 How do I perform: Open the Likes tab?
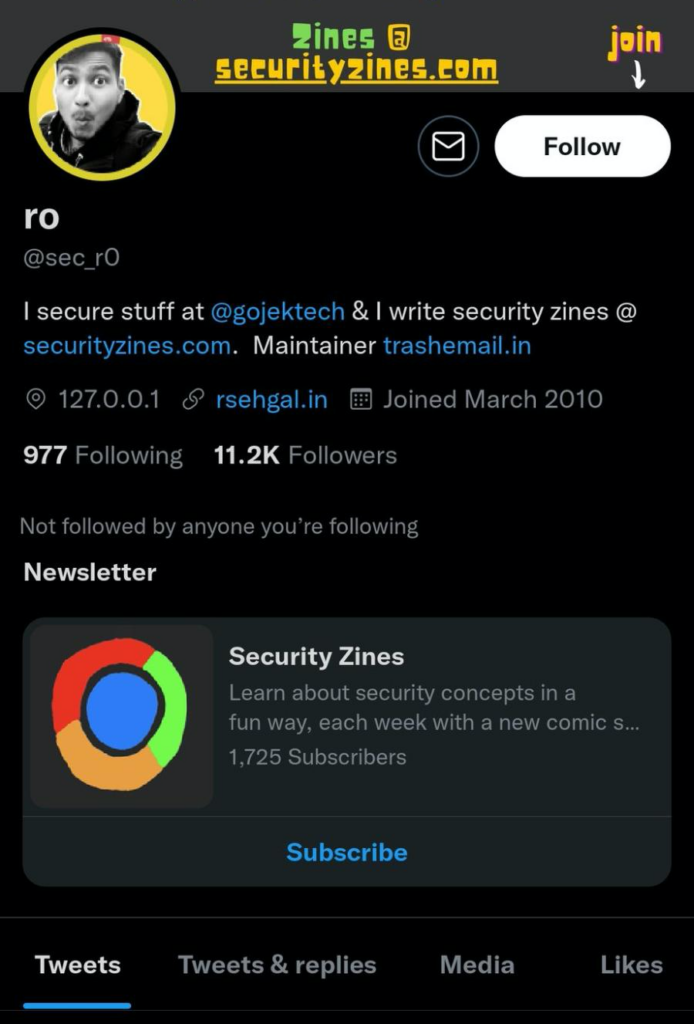(631, 965)
